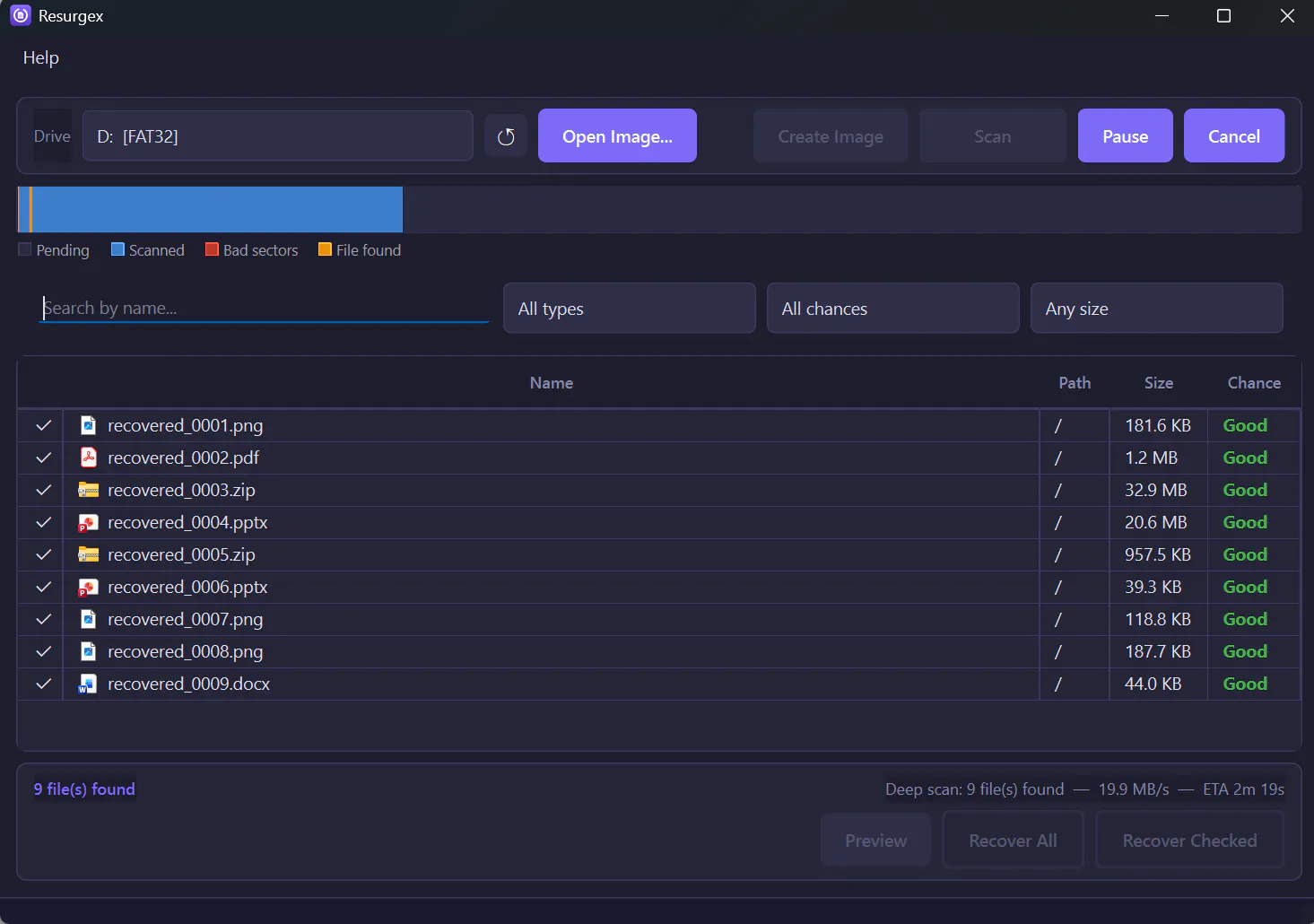
Task: Toggle the checkbox for recovered_0007.png
Action: (43, 619)
